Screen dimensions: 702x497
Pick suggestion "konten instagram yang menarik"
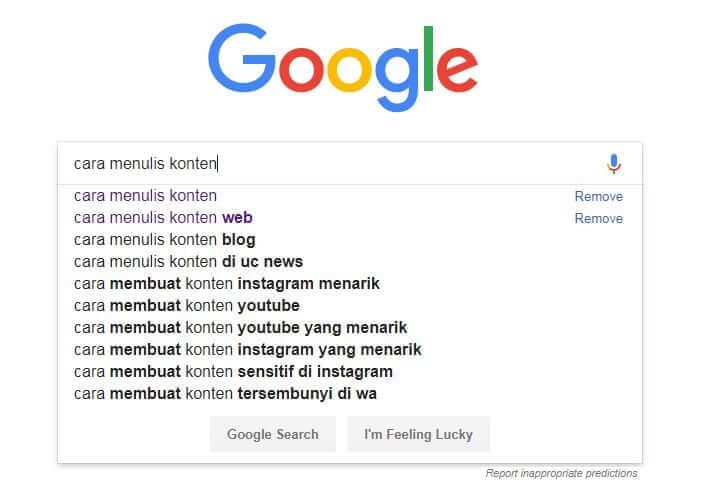[247, 350]
